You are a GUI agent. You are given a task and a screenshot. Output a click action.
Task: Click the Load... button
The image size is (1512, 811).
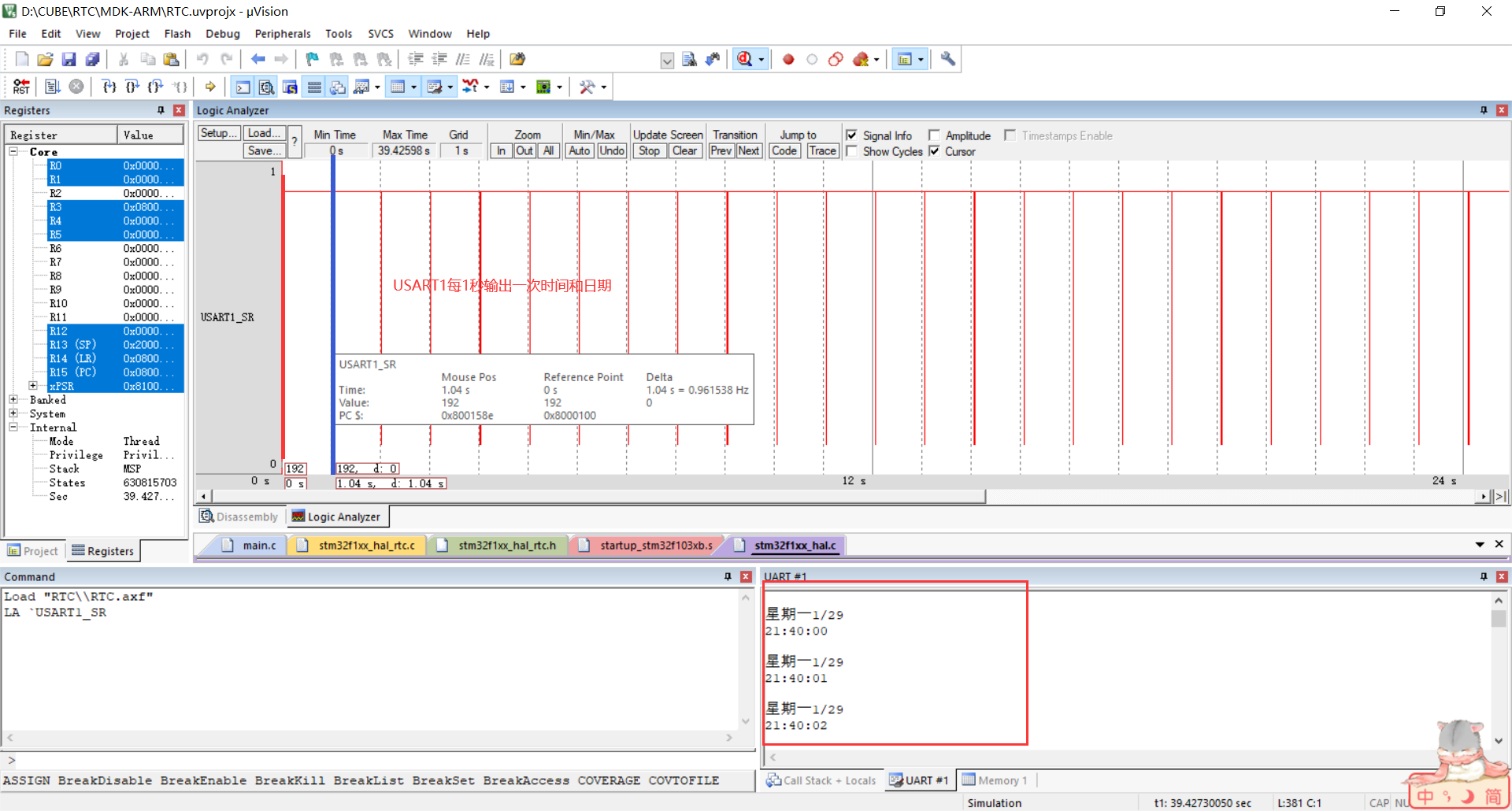tap(264, 133)
